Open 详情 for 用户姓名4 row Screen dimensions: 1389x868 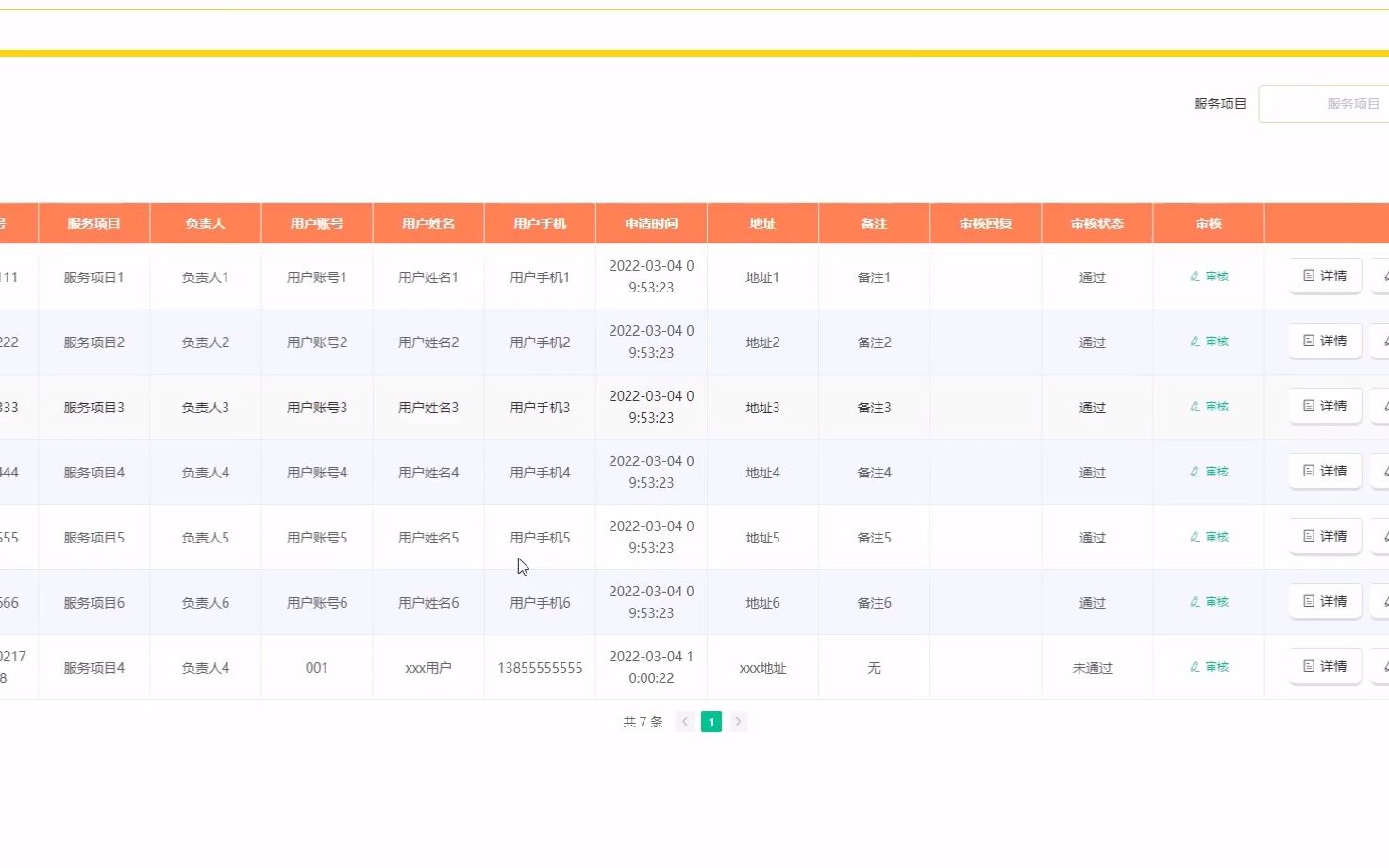pos(1325,471)
